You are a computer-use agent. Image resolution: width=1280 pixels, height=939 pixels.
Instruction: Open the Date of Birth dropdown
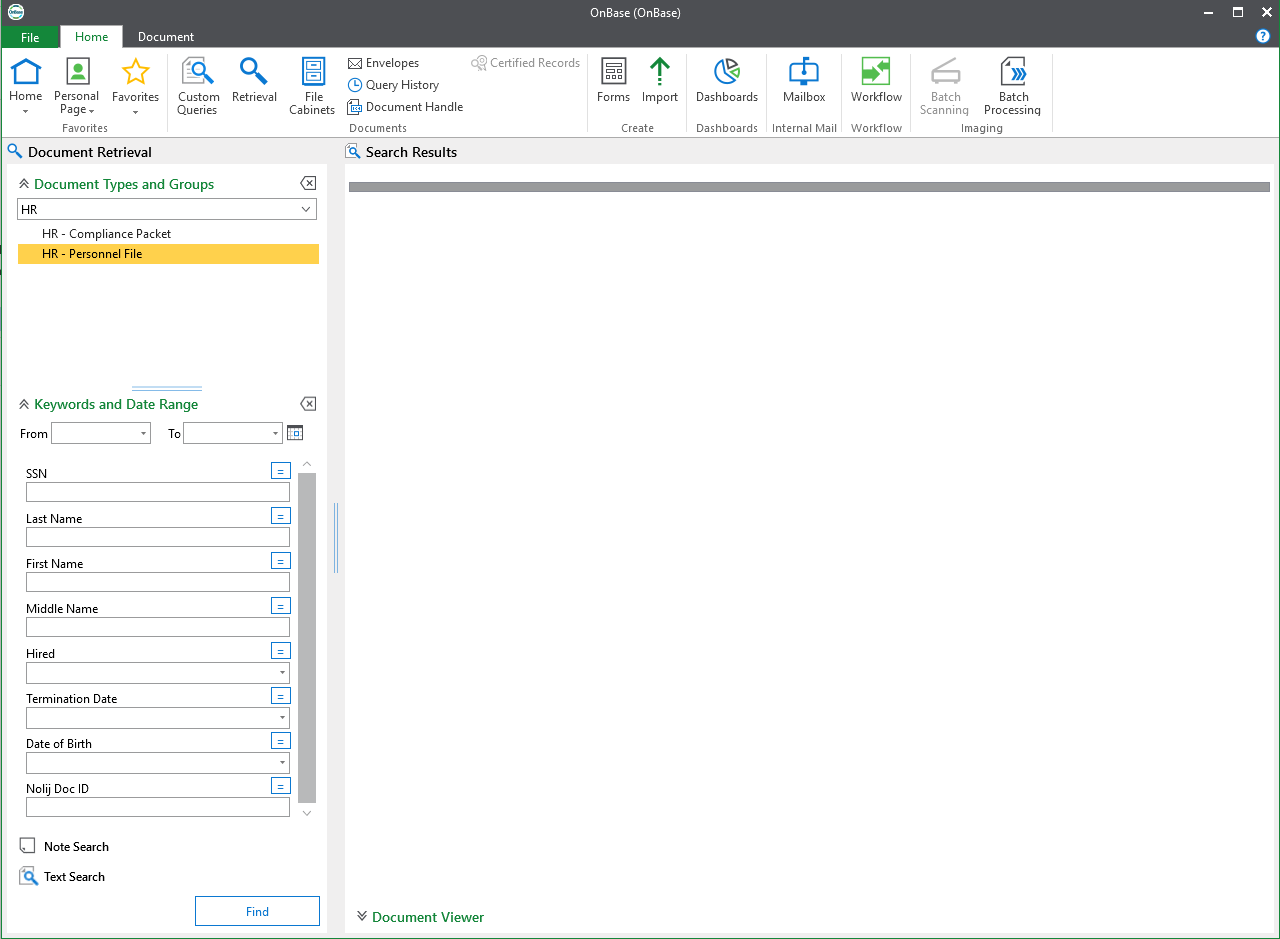(x=283, y=763)
